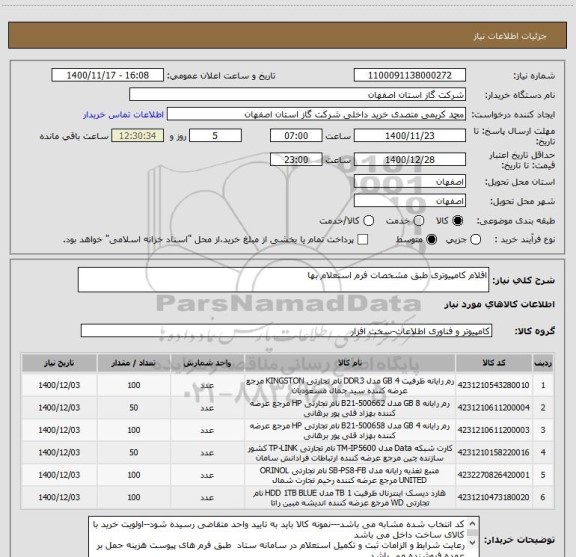The width and height of the screenshot is (576, 557).
Task: Click product code 4231210611200003
Action: click(493, 430)
